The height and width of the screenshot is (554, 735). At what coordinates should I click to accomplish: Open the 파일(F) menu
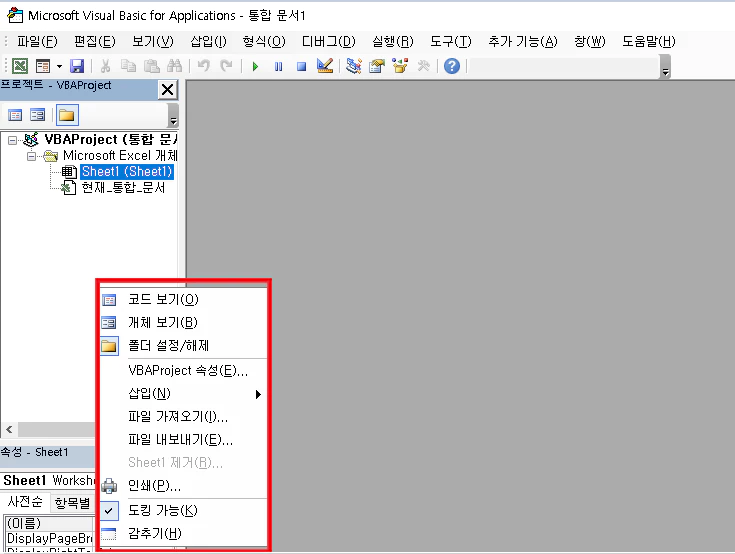[x=37, y=41]
